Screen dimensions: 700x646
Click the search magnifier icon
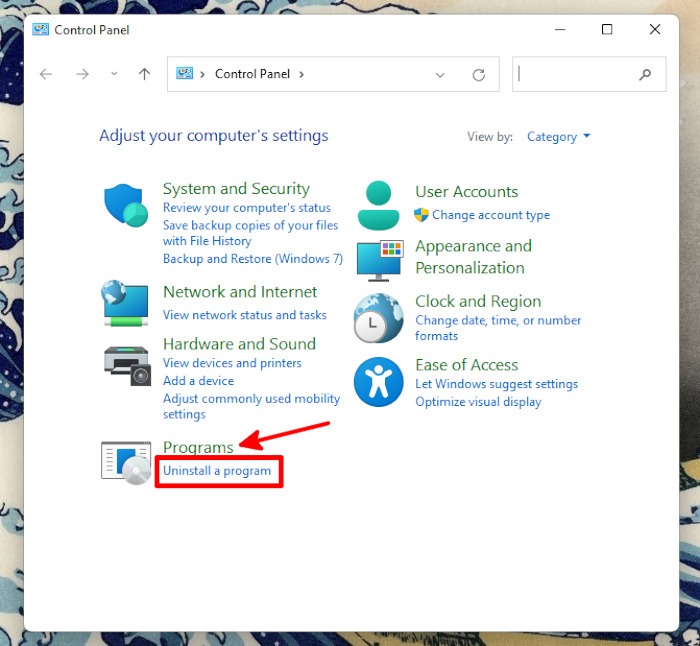[645, 75]
